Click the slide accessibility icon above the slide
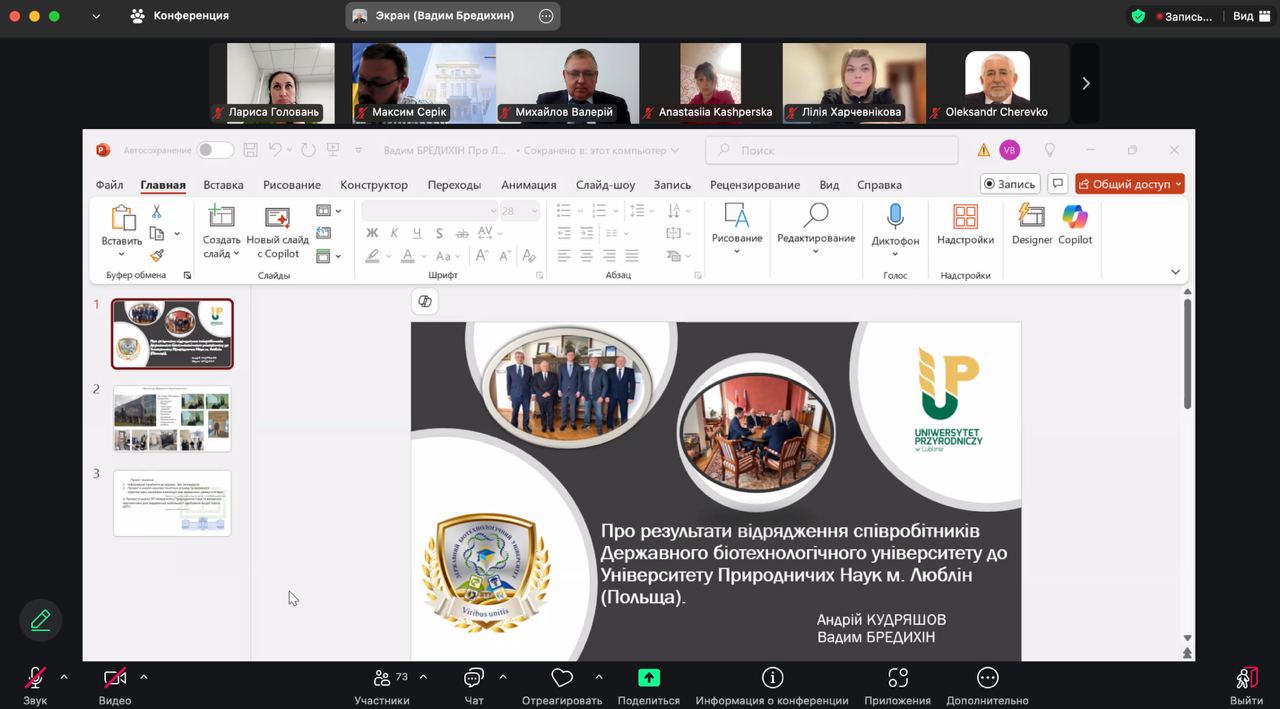 click(x=425, y=301)
